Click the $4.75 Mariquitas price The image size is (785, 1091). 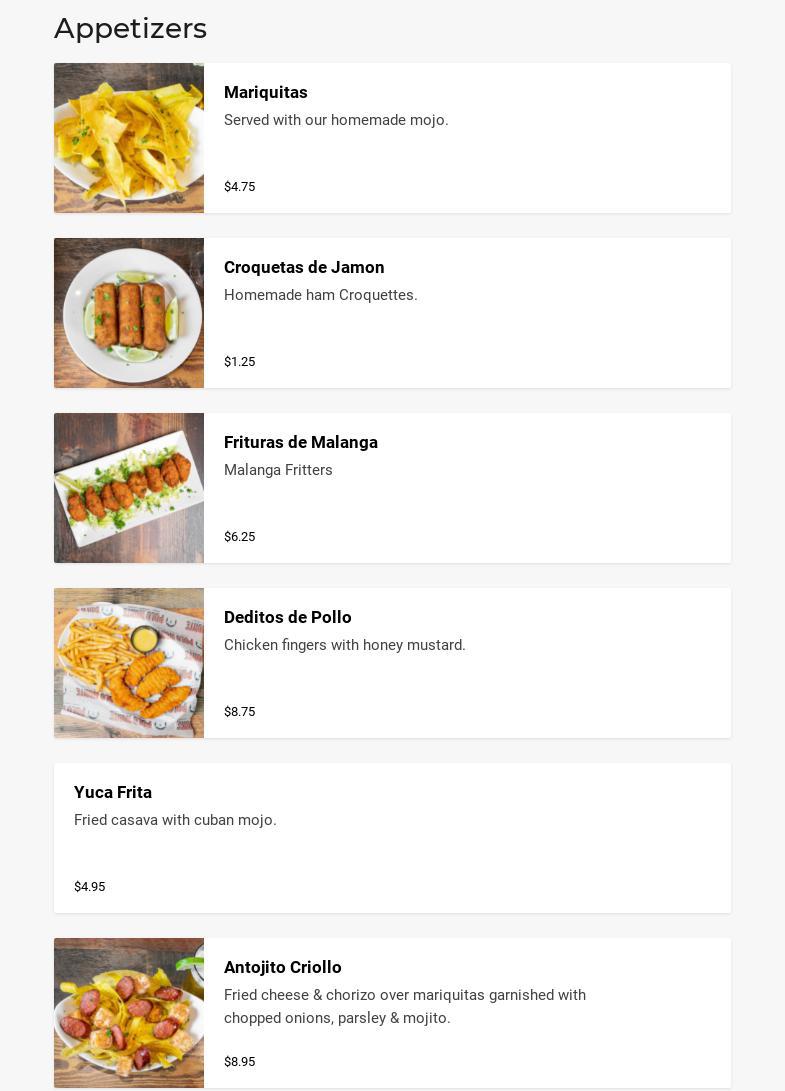click(x=240, y=187)
